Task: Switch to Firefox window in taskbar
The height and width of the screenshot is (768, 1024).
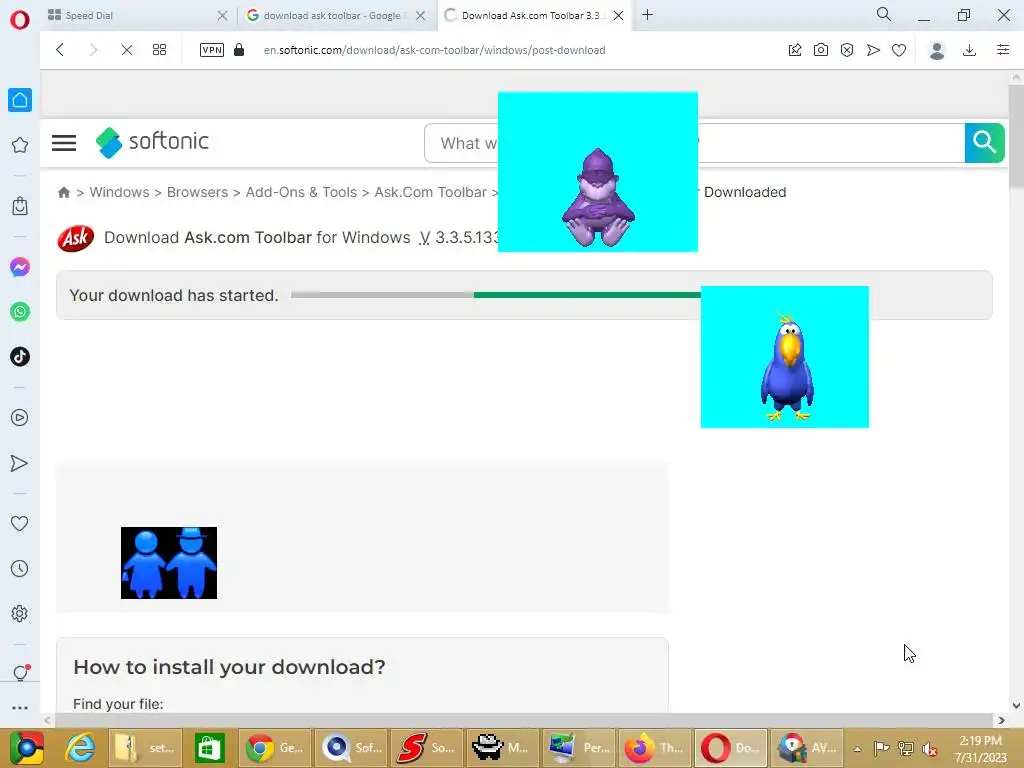Action: [654, 748]
